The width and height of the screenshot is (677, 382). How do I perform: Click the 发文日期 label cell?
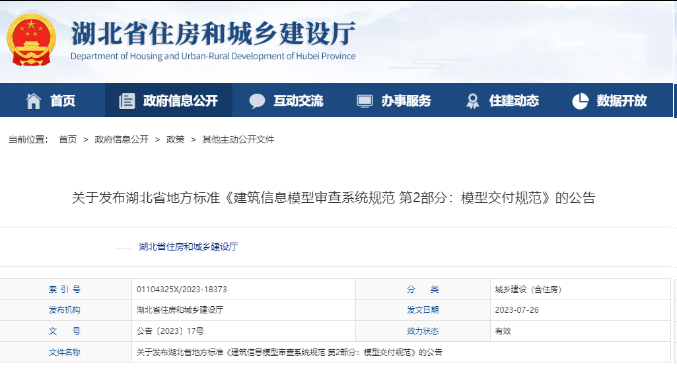pyautogui.click(x=423, y=310)
